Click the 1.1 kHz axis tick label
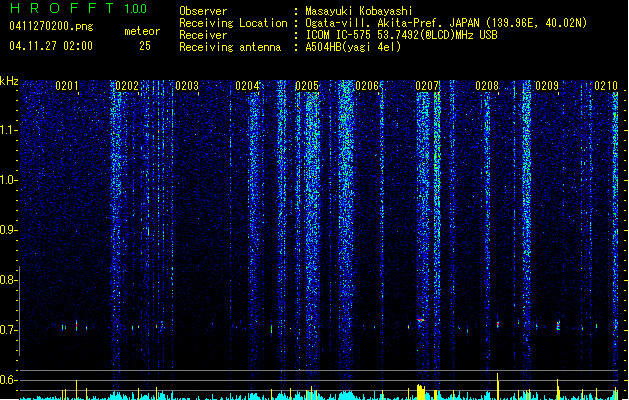The image size is (629, 400). pyautogui.click(x=8, y=130)
